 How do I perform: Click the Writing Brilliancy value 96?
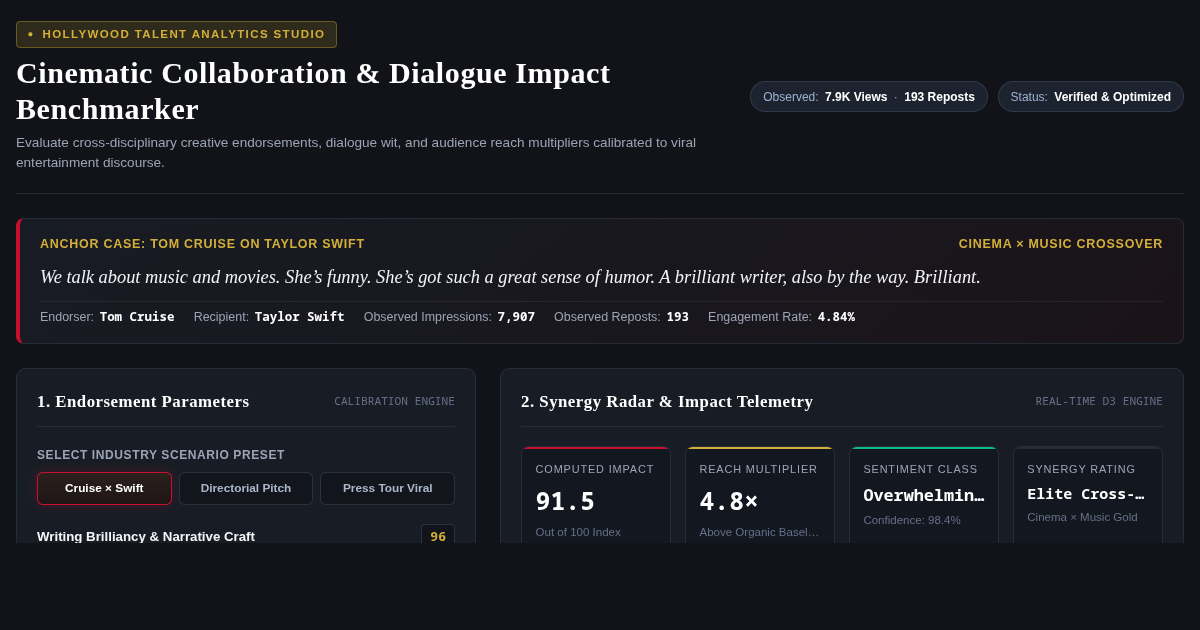[x=438, y=536]
